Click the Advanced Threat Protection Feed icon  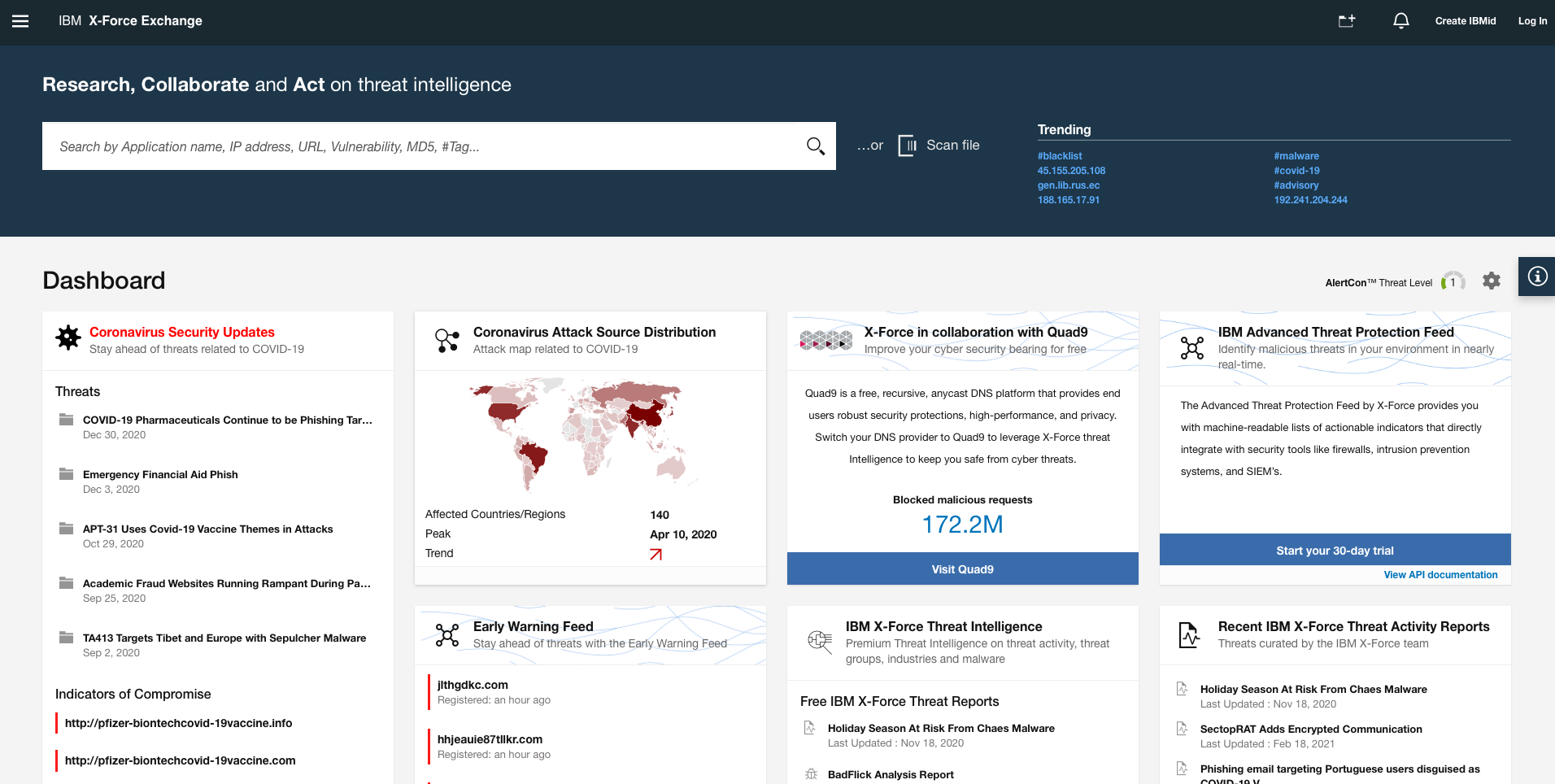click(x=1191, y=348)
